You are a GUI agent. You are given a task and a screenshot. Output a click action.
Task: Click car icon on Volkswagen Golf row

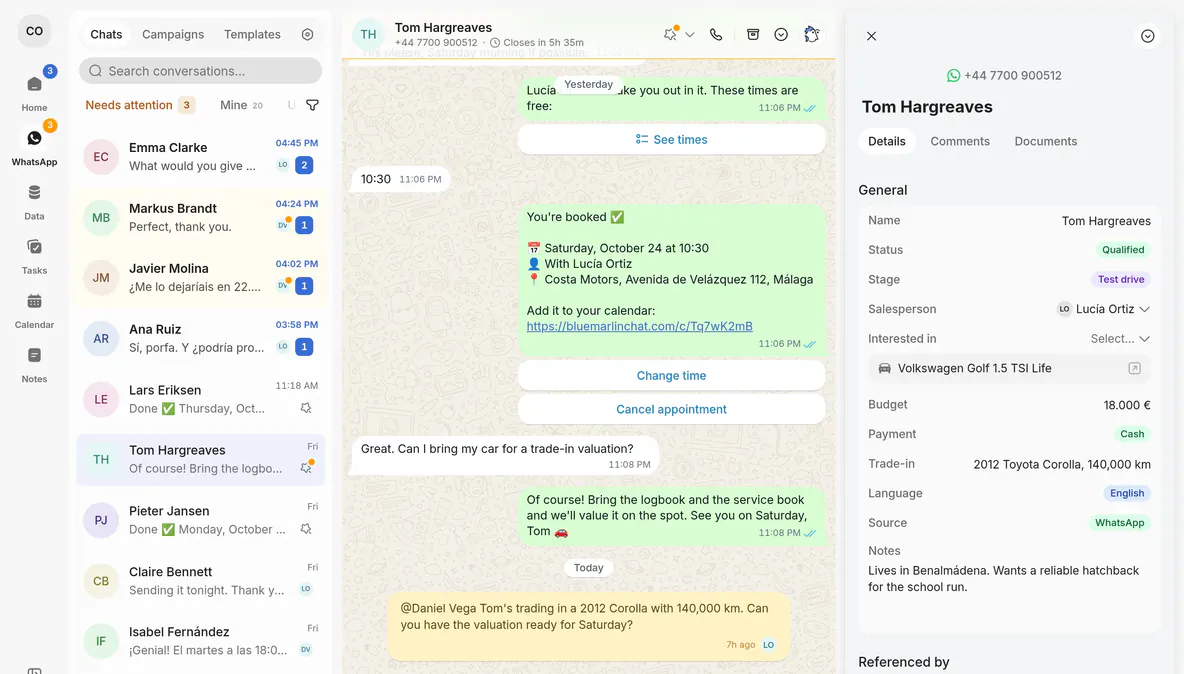pos(884,368)
